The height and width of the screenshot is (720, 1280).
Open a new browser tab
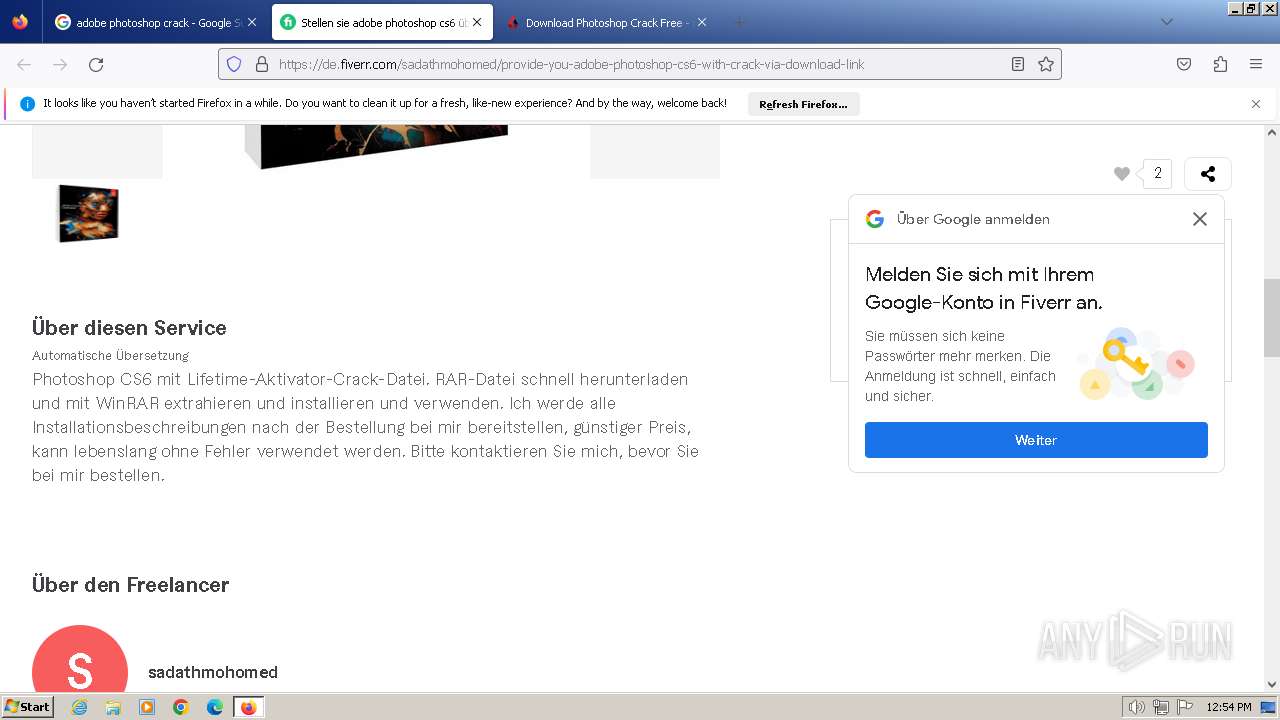[x=740, y=22]
